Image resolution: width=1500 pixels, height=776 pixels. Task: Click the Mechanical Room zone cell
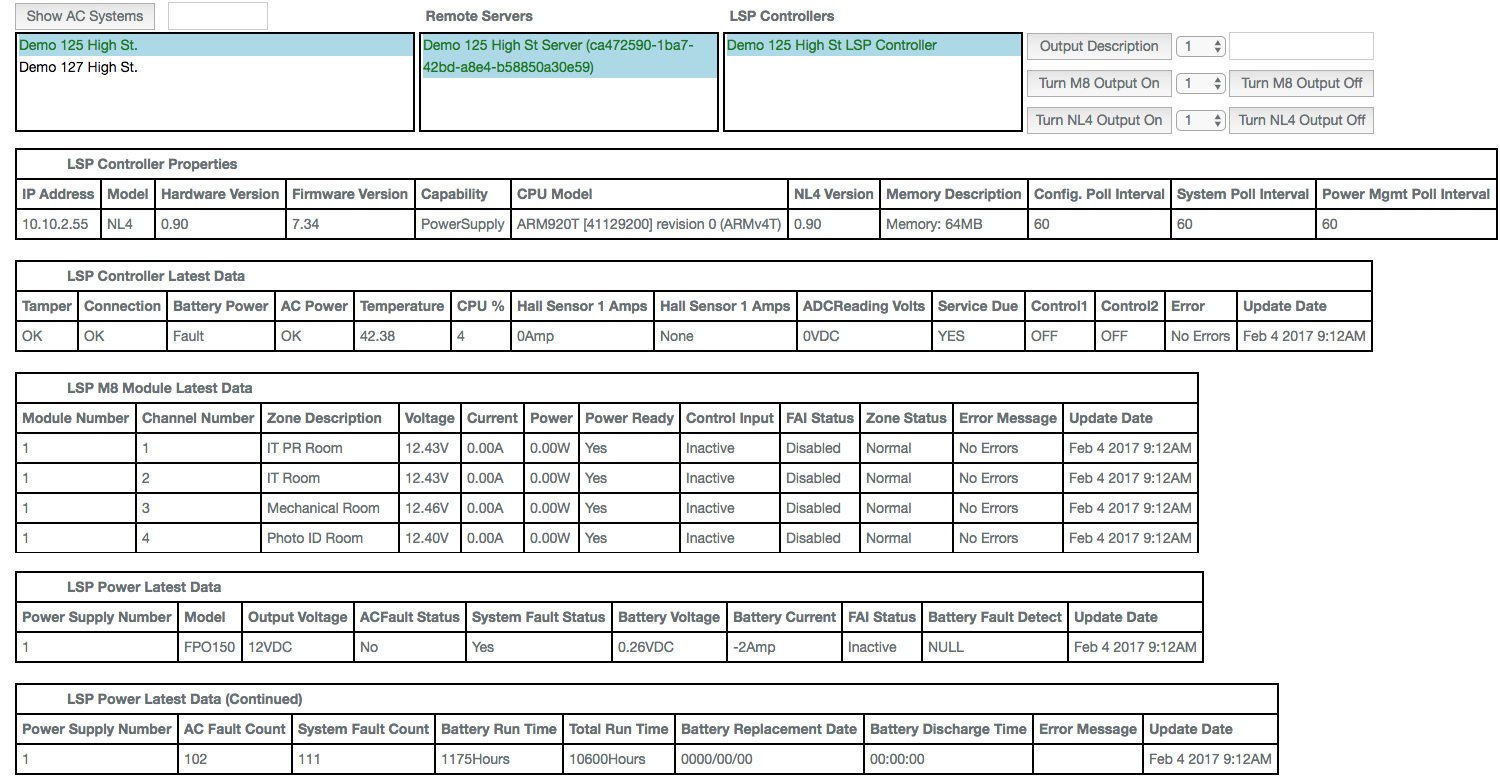pos(323,509)
